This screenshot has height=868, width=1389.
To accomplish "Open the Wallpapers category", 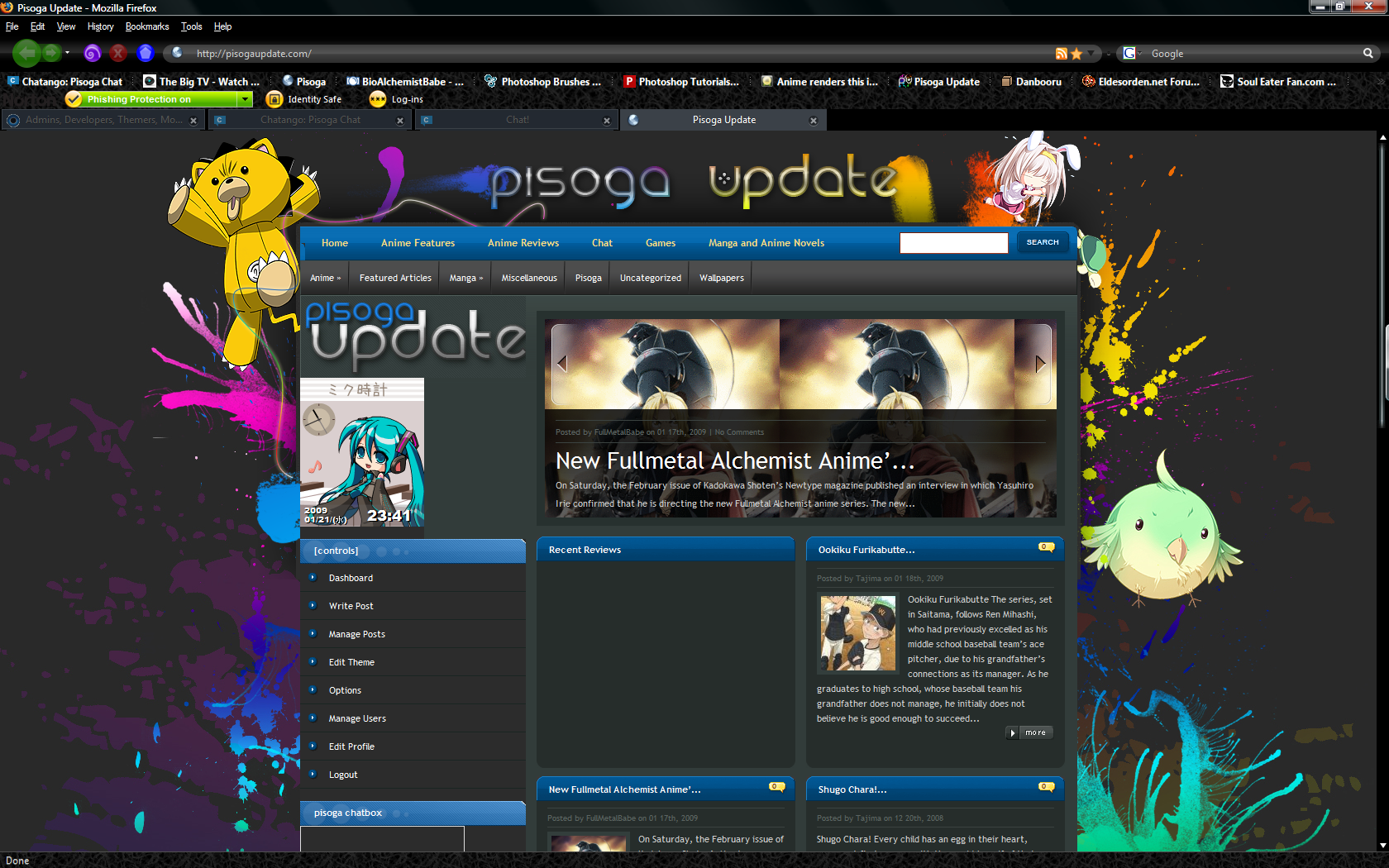I will point(722,278).
